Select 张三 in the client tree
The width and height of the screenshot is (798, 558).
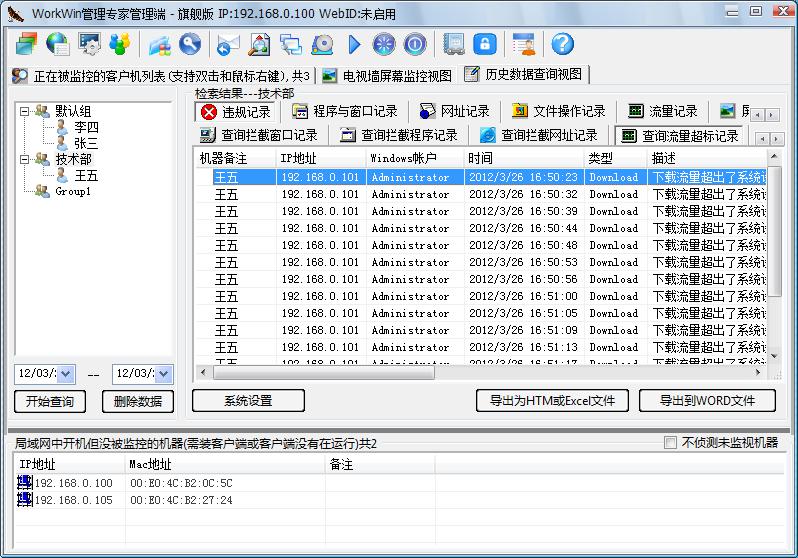[x=86, y=143]
